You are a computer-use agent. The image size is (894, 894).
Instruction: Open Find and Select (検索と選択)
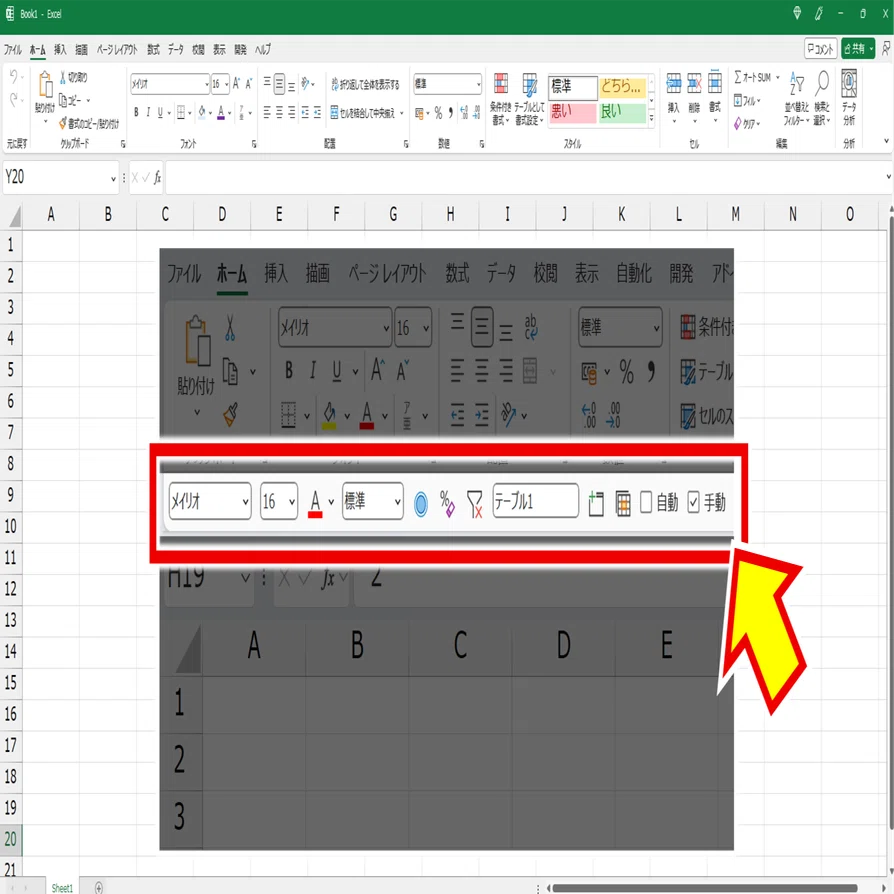click(x=822, y=98)
